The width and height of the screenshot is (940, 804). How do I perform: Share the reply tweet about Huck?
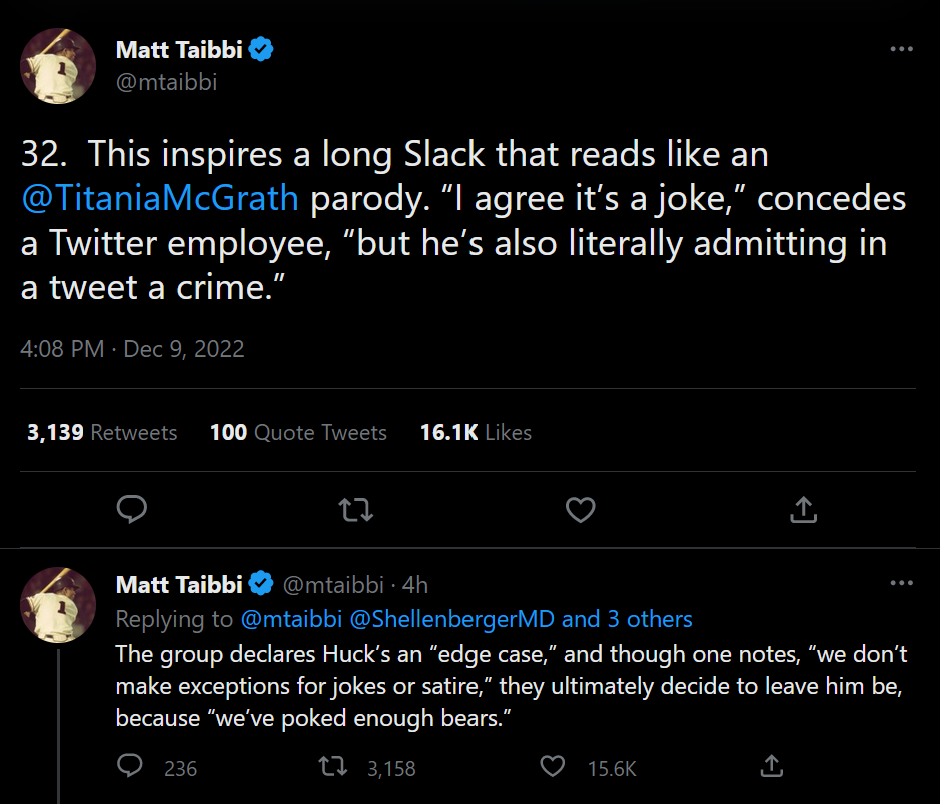point(771,767)
